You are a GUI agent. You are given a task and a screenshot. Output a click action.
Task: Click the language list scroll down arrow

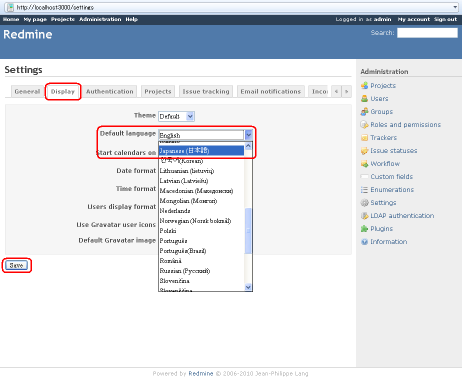coord(248,287)
